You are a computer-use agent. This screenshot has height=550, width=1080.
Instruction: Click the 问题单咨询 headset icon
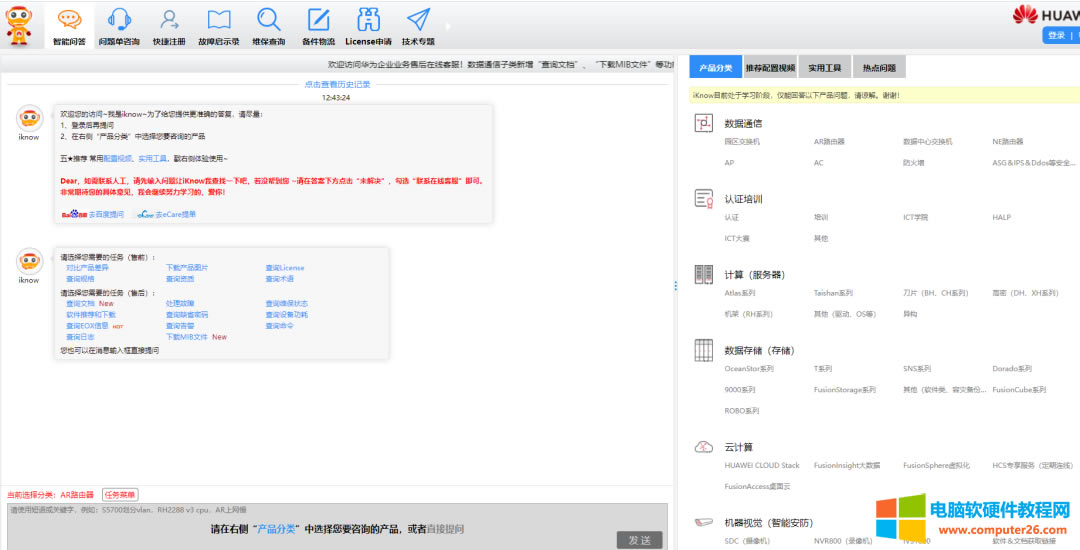point(119,20)
